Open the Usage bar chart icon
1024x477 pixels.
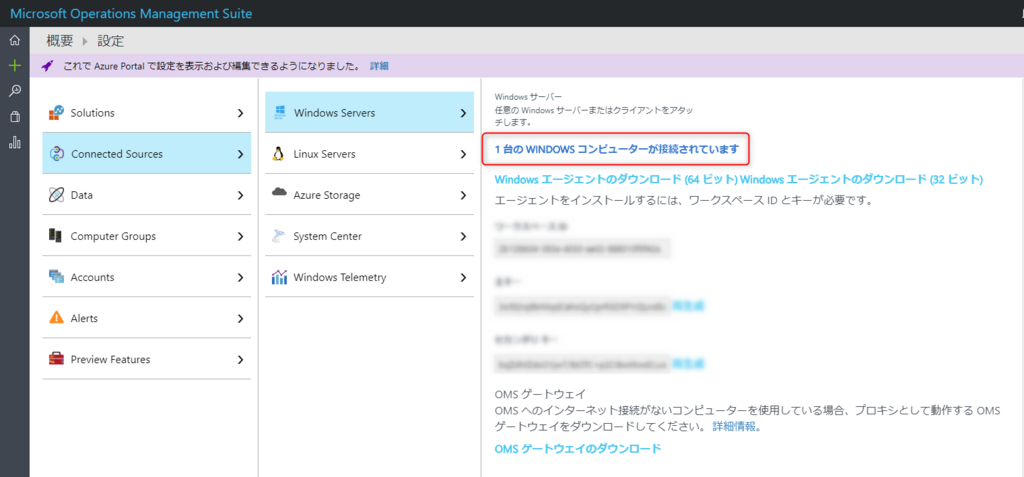(14, 142)
